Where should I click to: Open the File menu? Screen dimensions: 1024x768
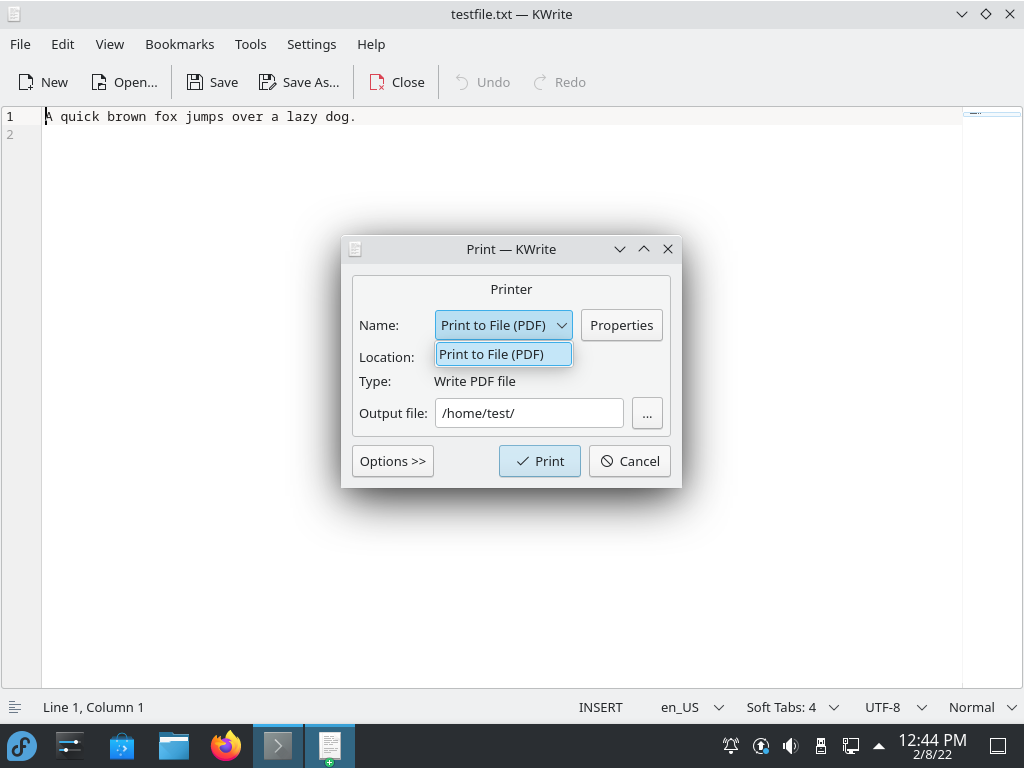point(20,44)
